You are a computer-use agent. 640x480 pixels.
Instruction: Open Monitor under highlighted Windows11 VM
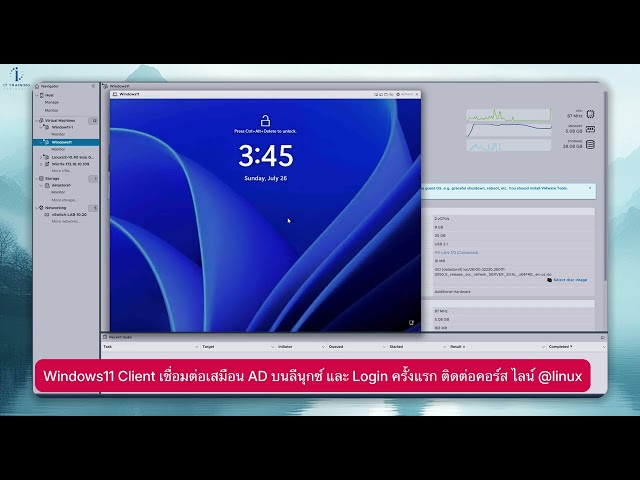pyautogui.click(x=58, y=150)
